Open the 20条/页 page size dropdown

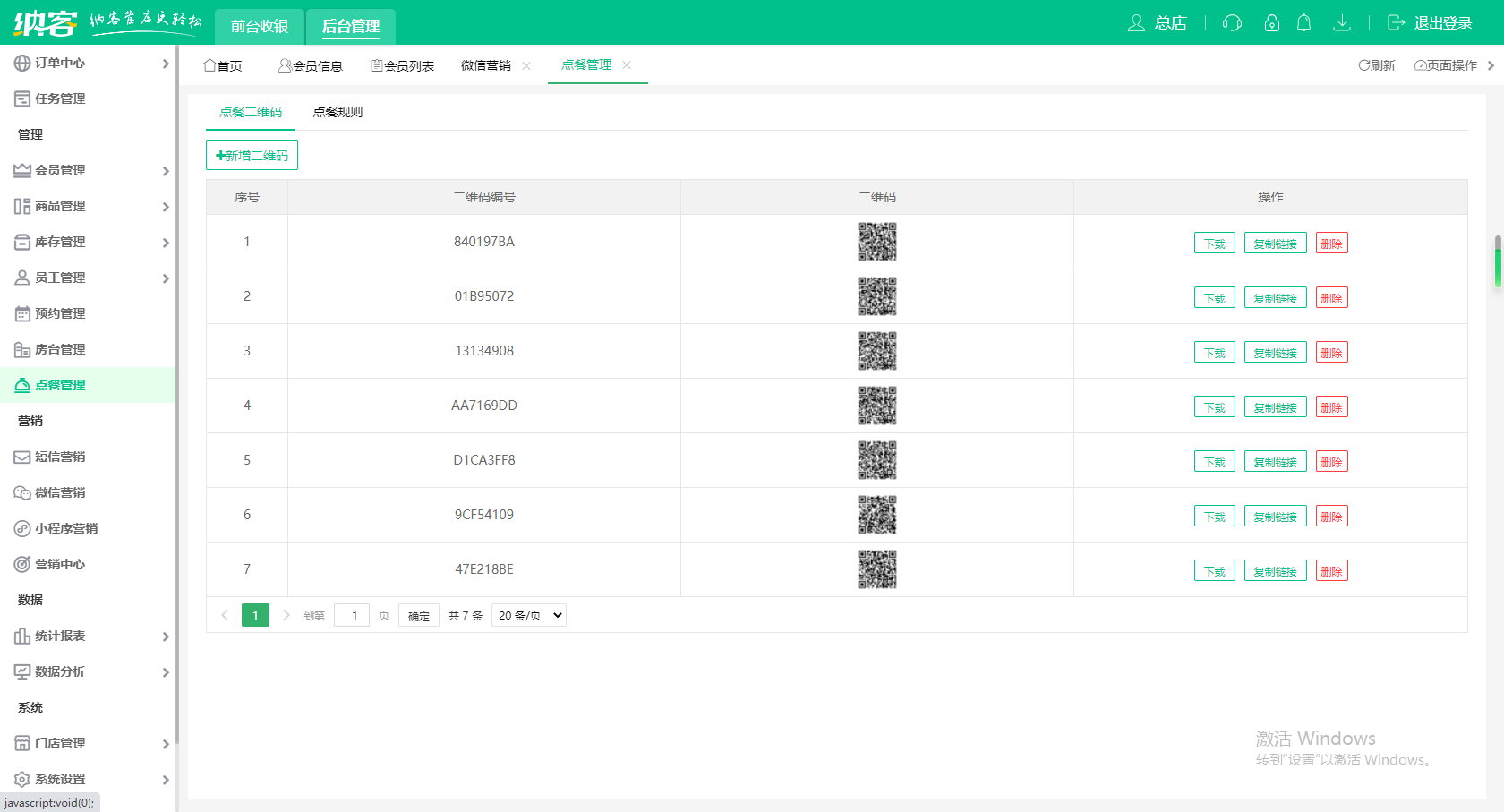(529, 615)
